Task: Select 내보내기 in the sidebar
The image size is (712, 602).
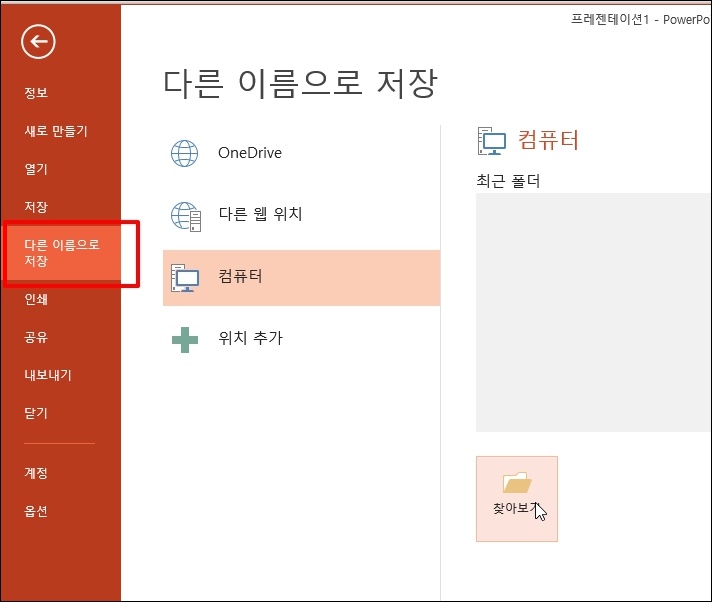Action: [48, 375]
